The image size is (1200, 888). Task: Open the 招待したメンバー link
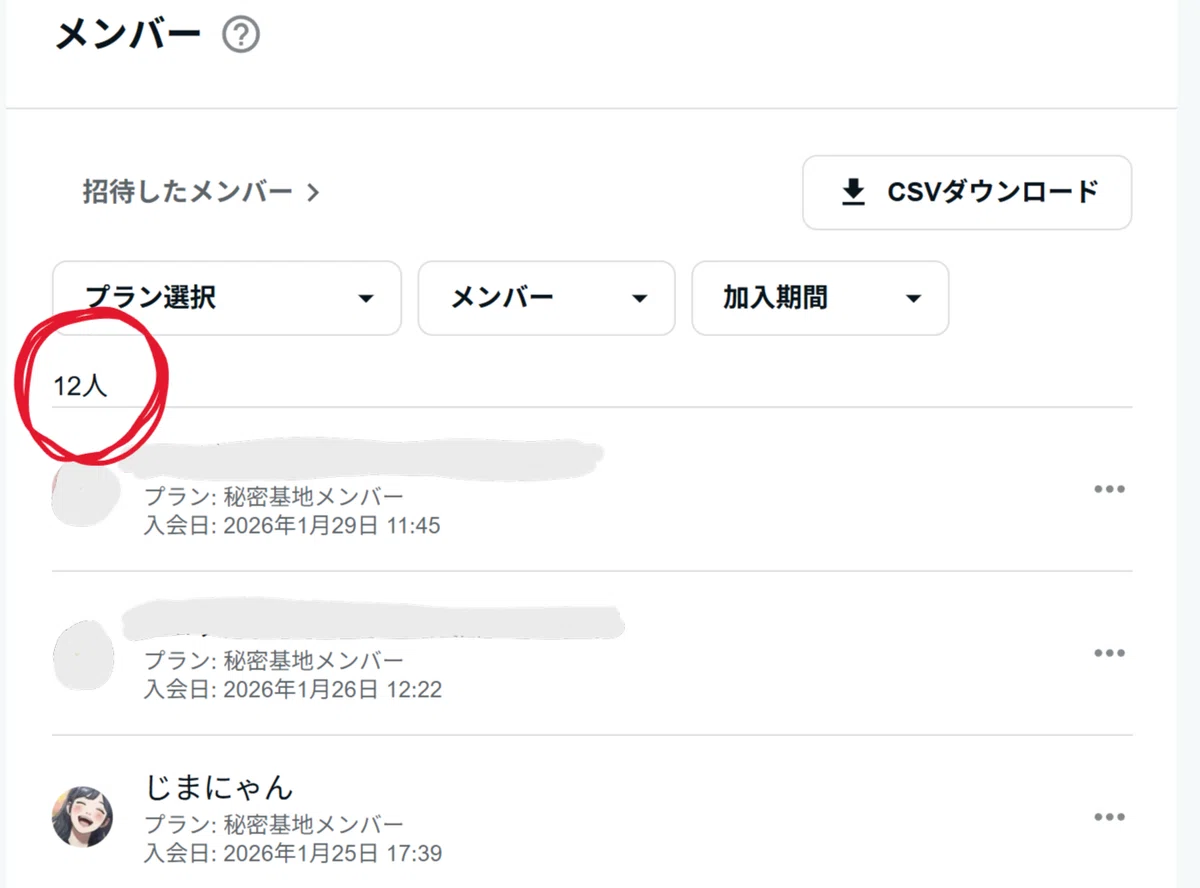pos(201,192)
